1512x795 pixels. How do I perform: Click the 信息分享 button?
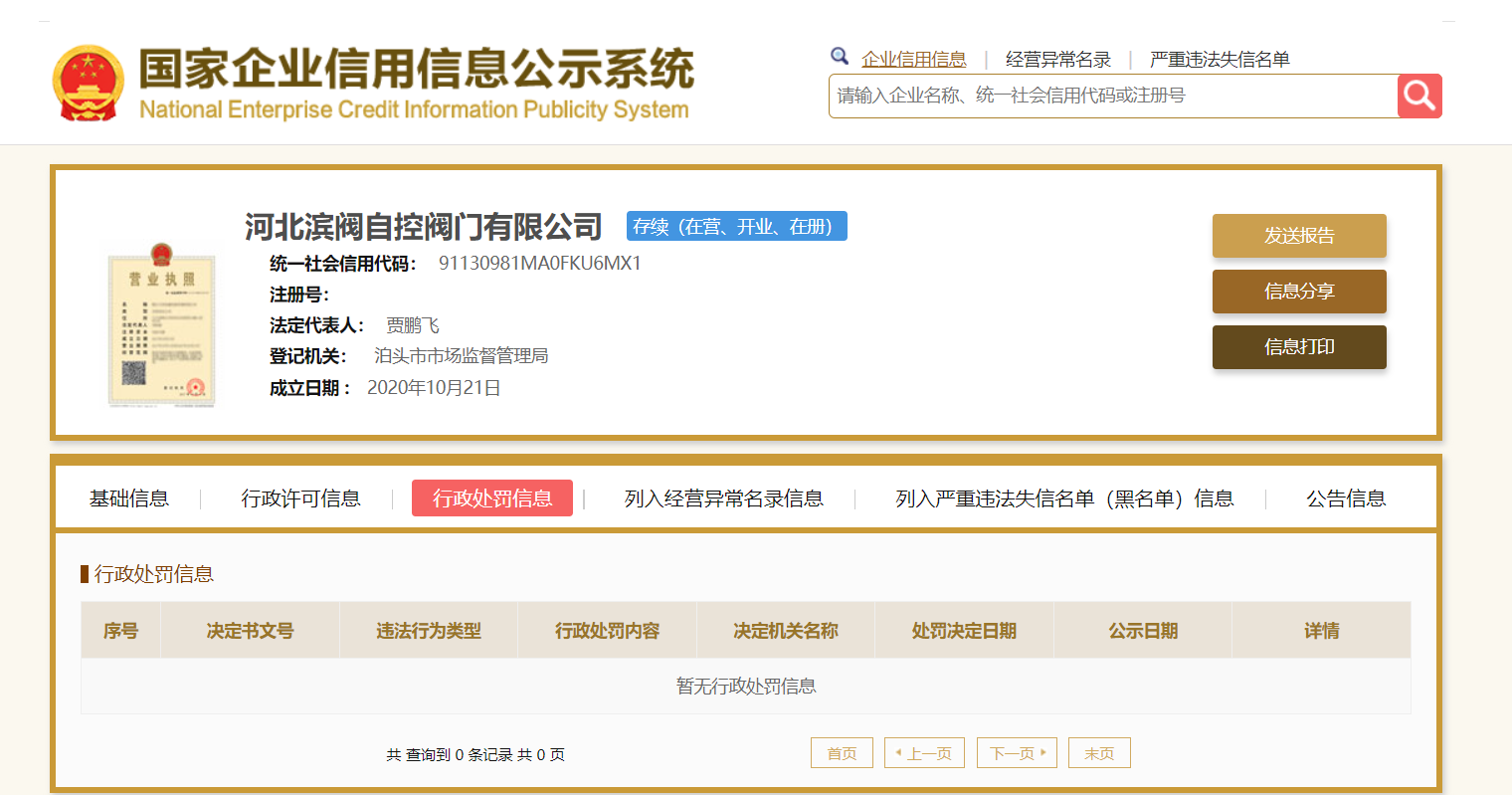point(1299,292)
